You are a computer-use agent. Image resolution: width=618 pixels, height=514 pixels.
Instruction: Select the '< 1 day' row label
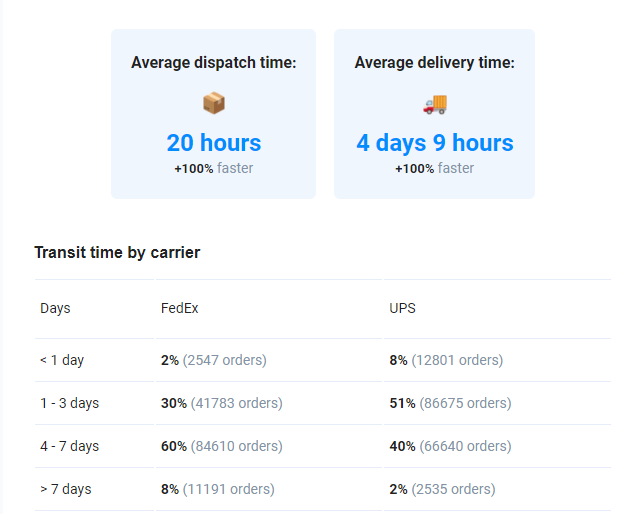tap(62, 360)
